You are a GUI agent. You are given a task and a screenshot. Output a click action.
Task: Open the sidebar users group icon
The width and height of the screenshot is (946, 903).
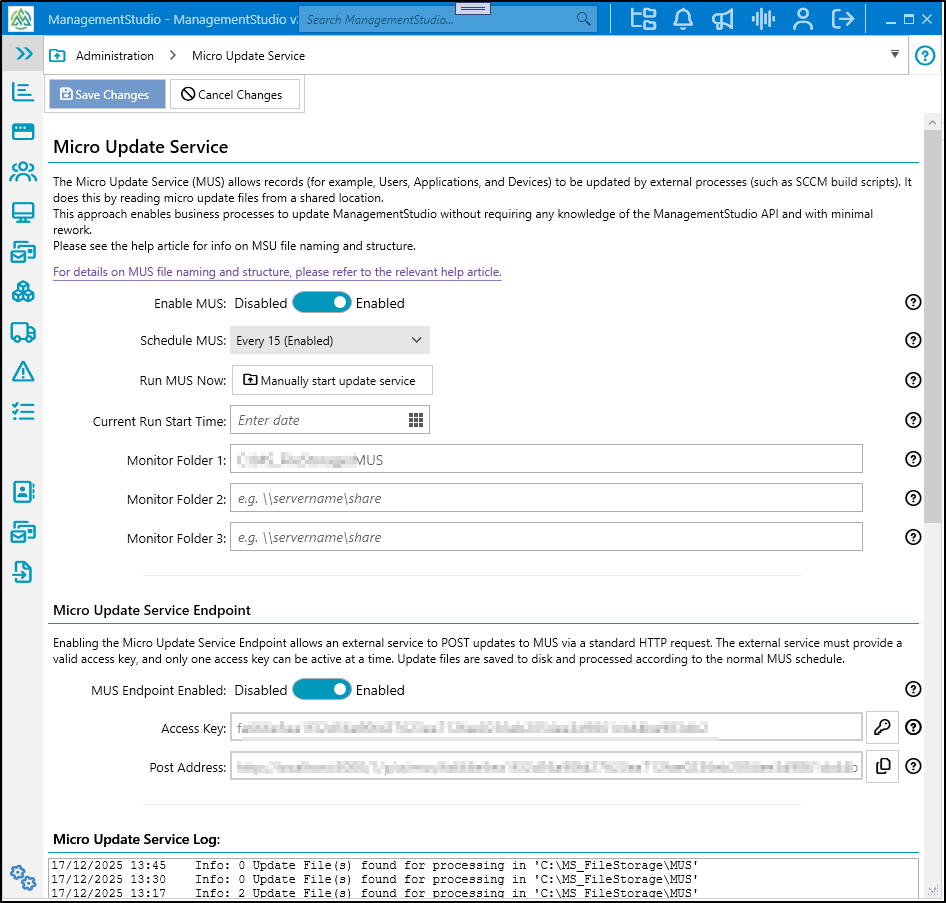point(23,172)
